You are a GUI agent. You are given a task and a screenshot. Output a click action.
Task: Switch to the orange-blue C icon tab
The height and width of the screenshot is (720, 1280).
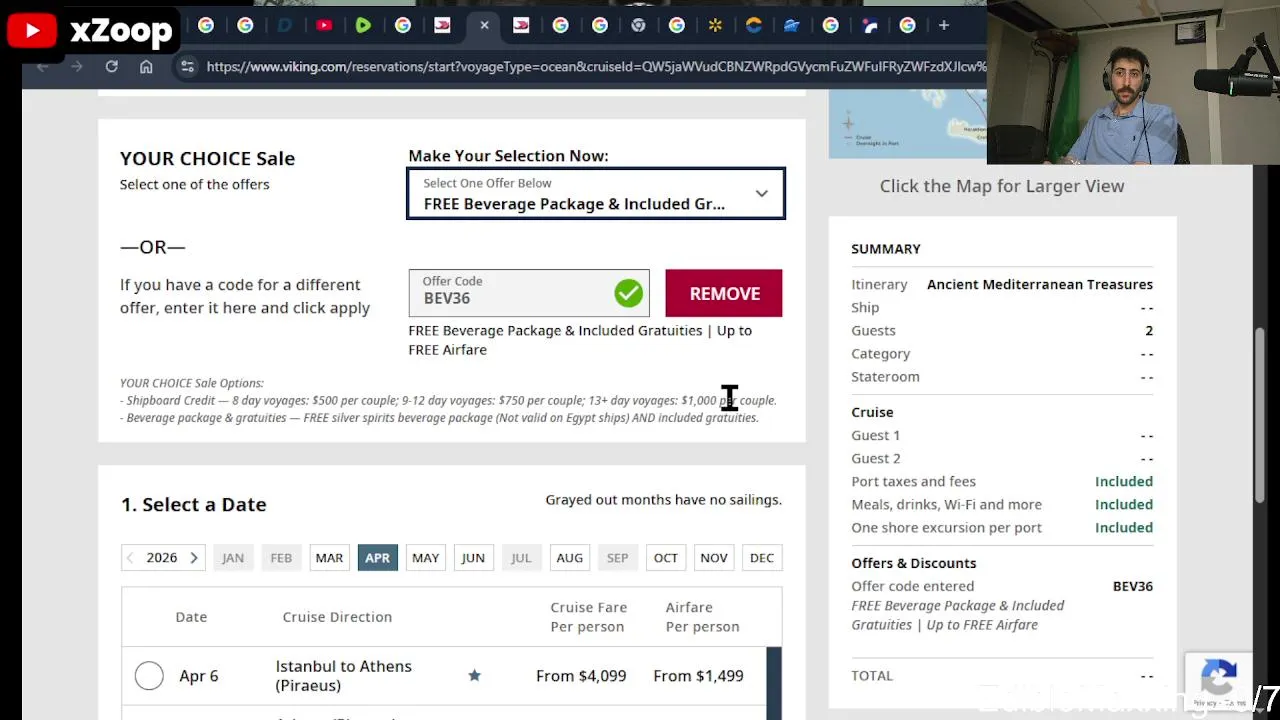pos(754,26)
